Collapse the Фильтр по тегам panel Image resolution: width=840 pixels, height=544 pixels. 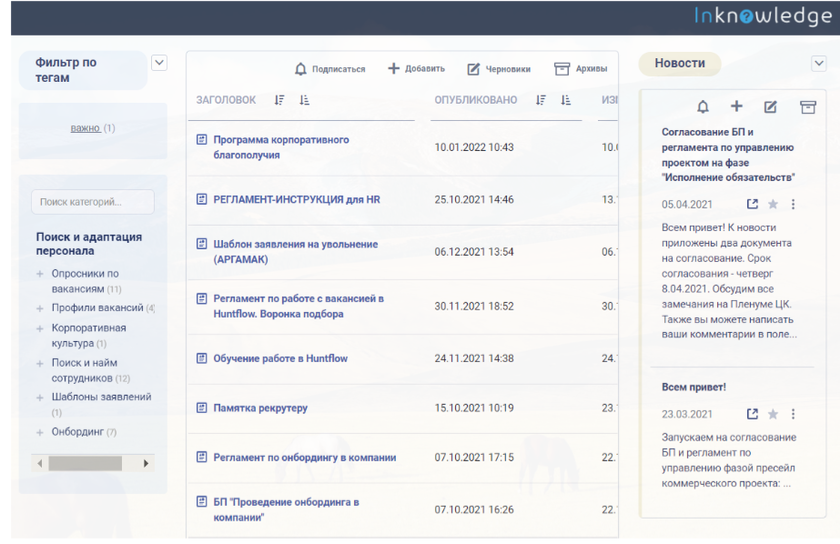[159, 63]
